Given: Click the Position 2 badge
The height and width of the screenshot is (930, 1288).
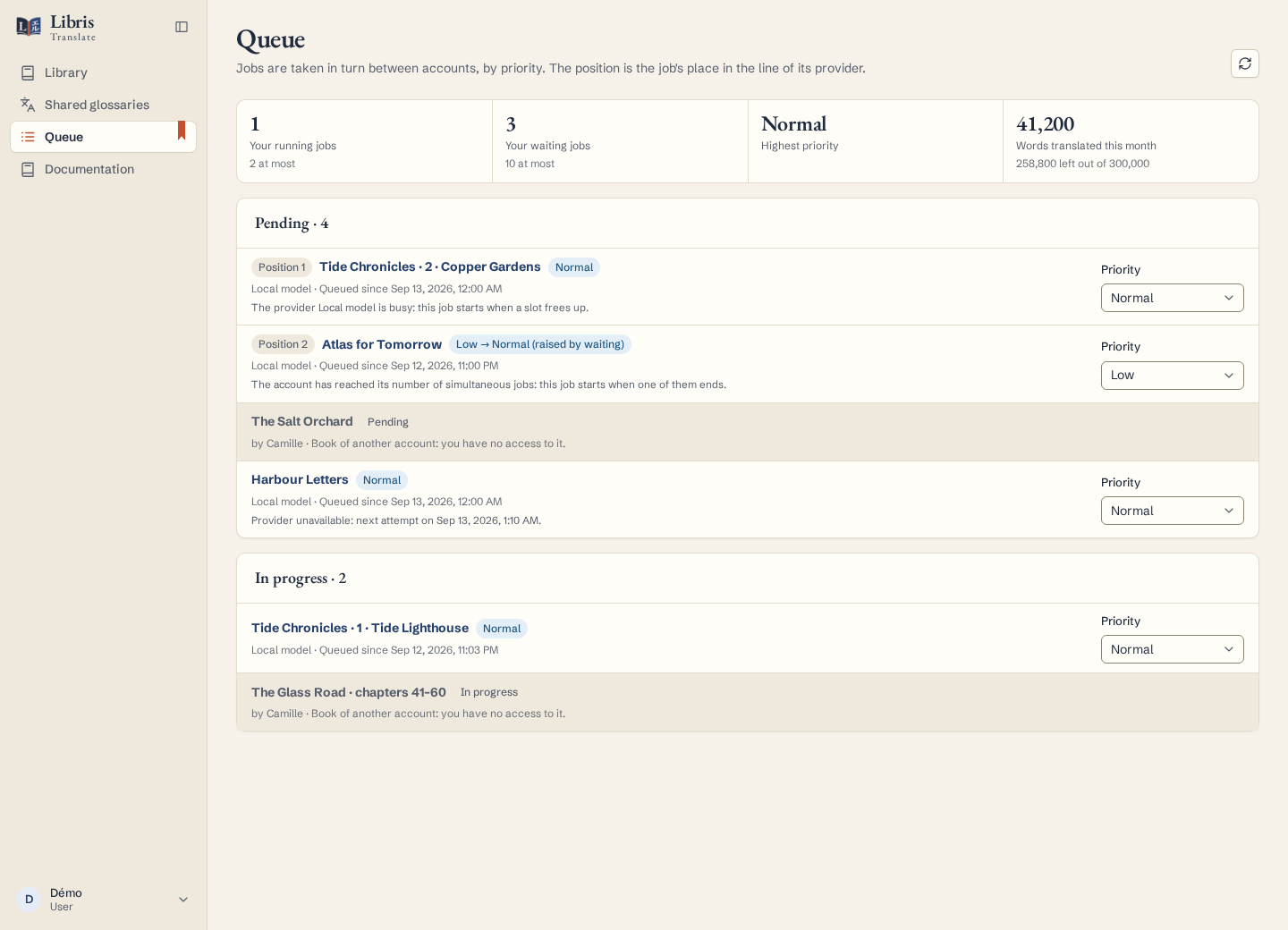Looking at the screenshot, I should tap(283, 344).
